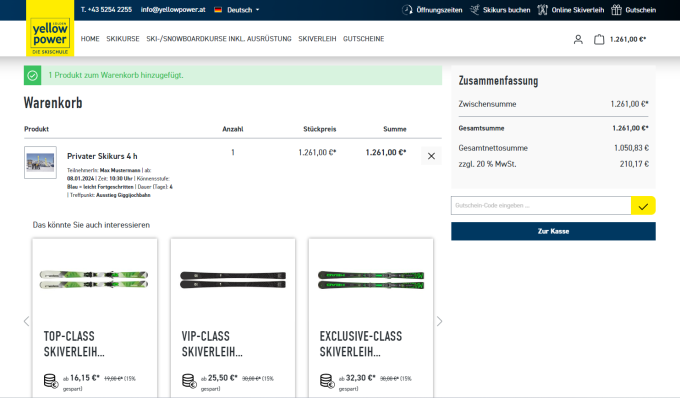
Task: Click the info@yellowpower.at email link
Action: [173, 10]
